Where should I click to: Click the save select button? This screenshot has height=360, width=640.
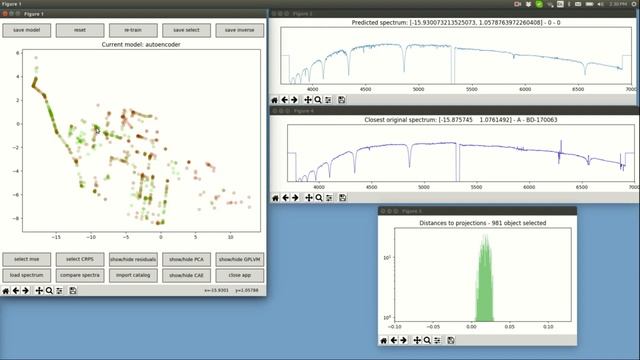(x=187, y=30)
